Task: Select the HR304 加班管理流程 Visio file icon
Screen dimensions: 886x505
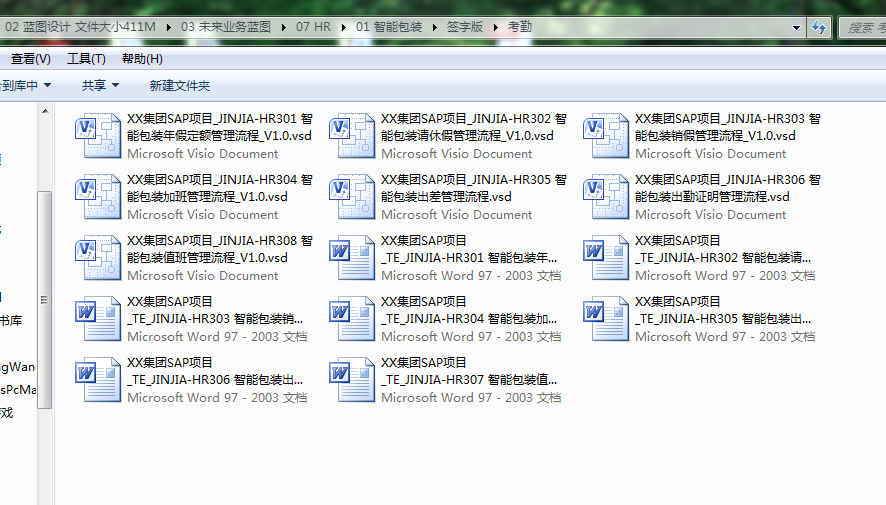Action: (99, 197)
